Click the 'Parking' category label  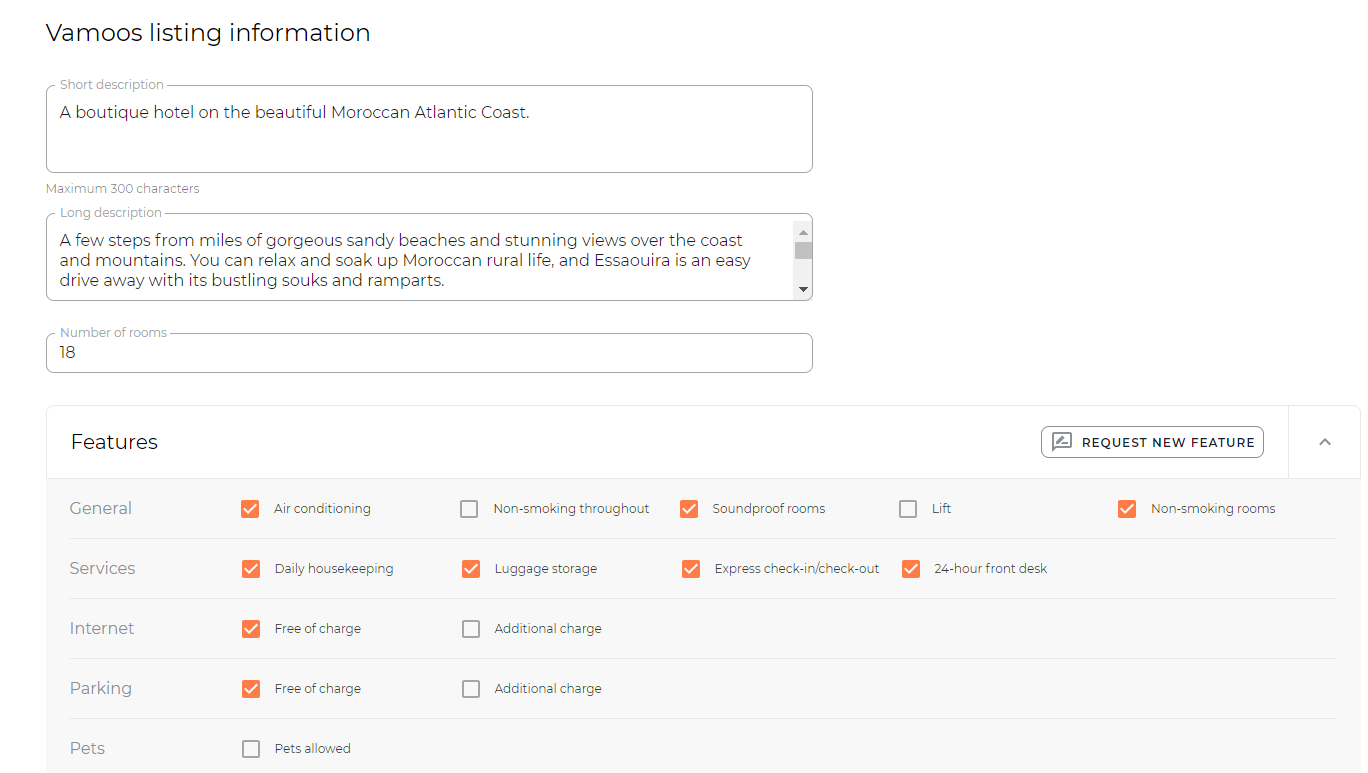point(101,688)
